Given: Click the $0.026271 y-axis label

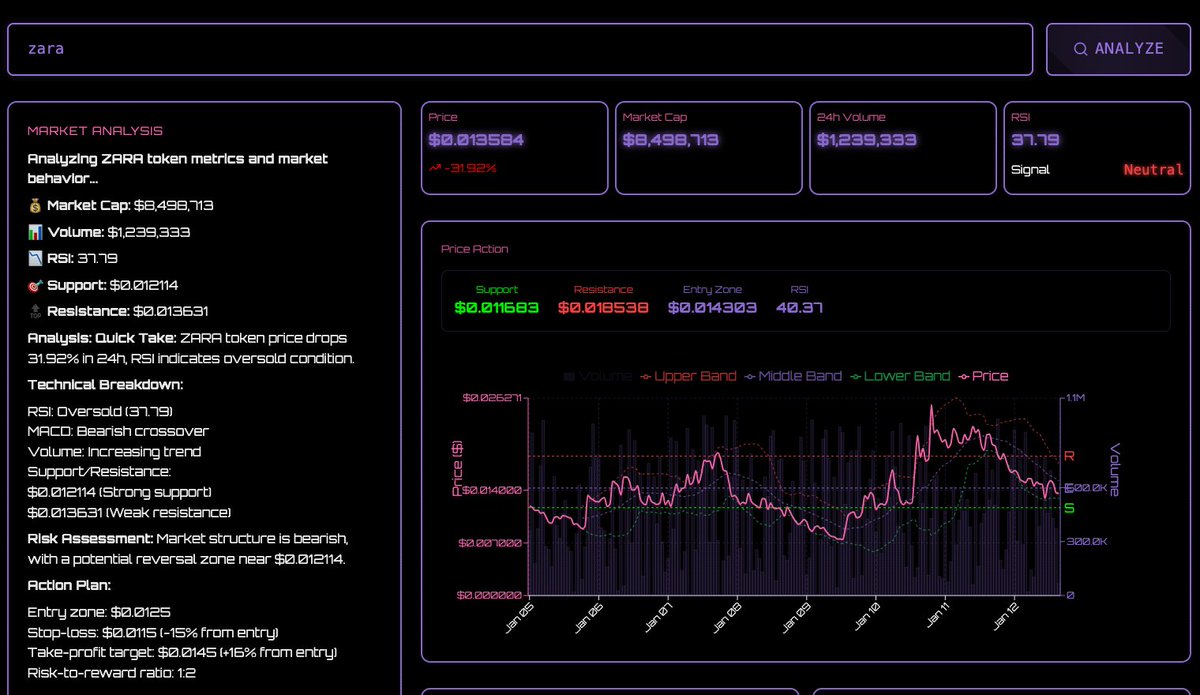Looking at the screenshot, I should [492, 398].
